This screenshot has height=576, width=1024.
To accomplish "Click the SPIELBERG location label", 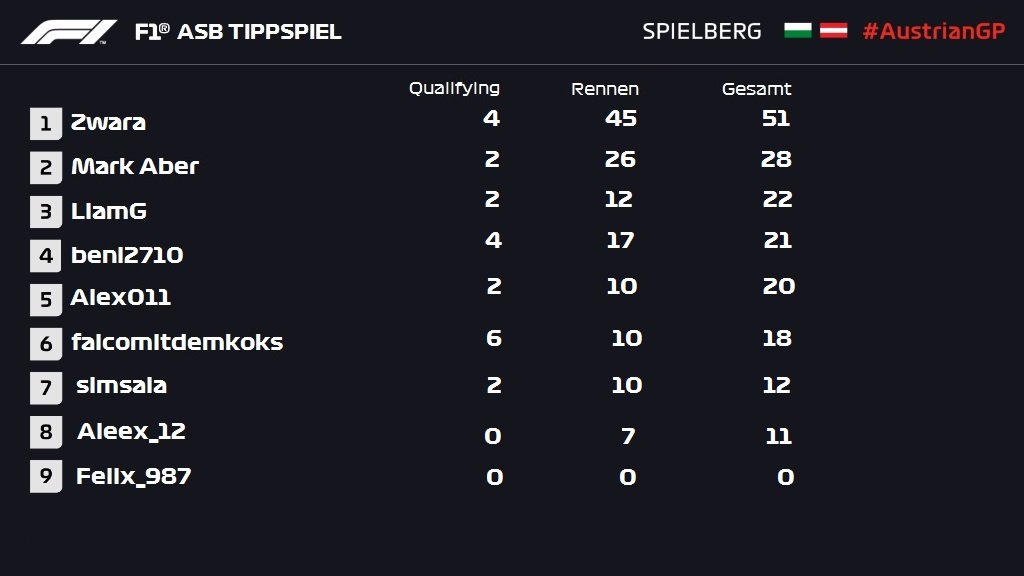I will click(702, 31).
